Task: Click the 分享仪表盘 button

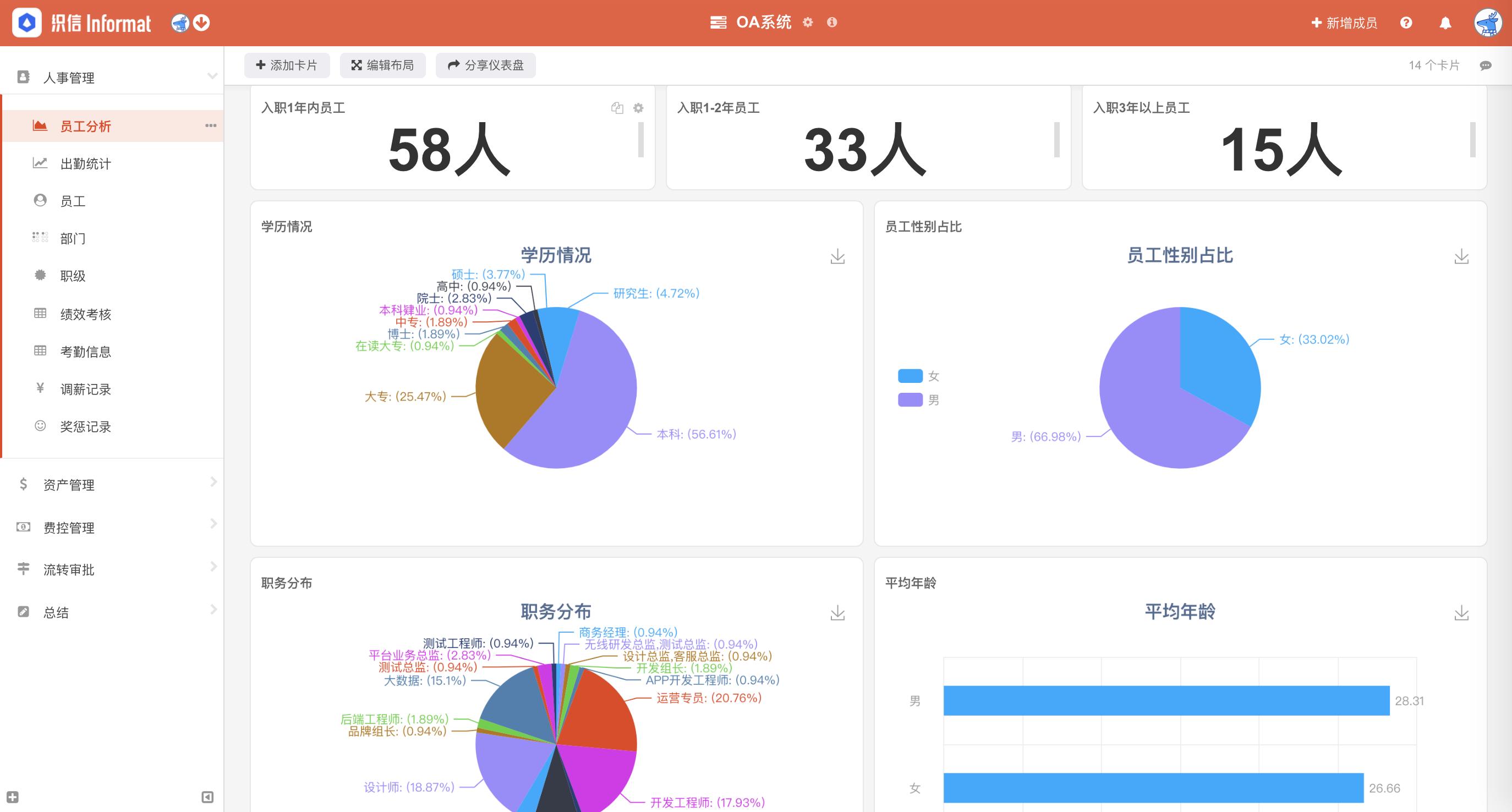Action: tap(485, 65)
